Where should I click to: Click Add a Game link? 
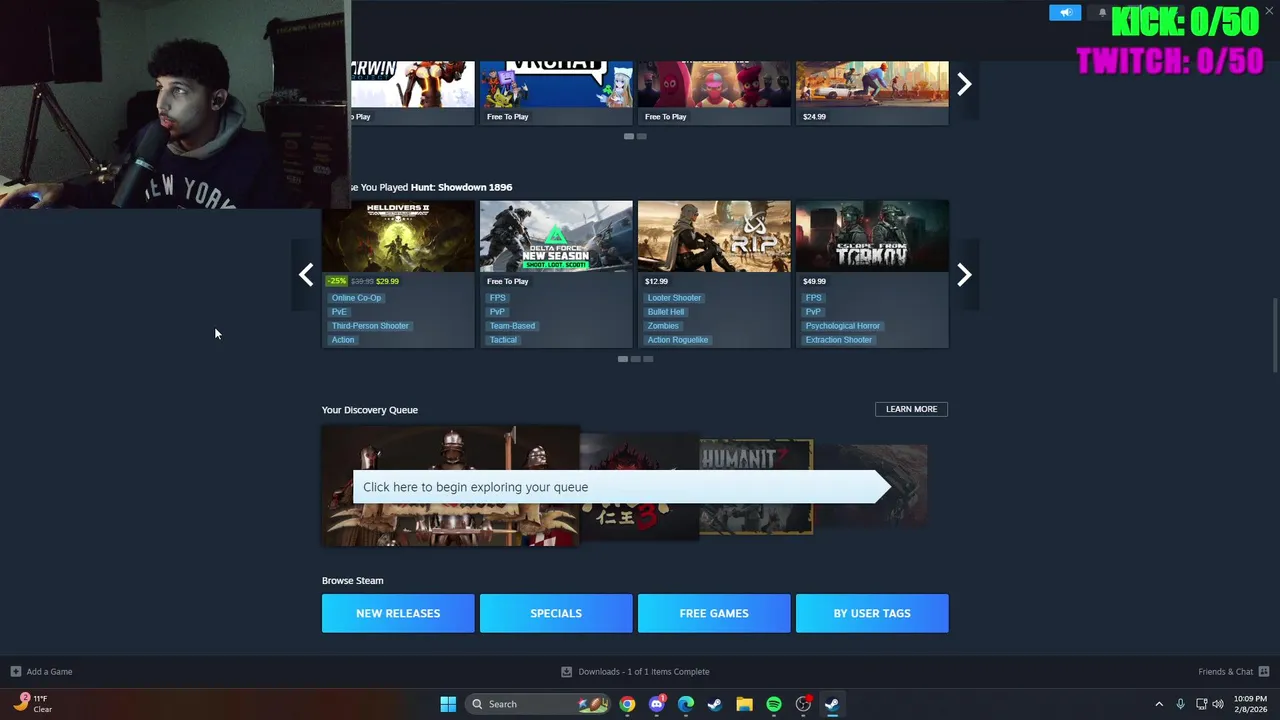point(49,671)
